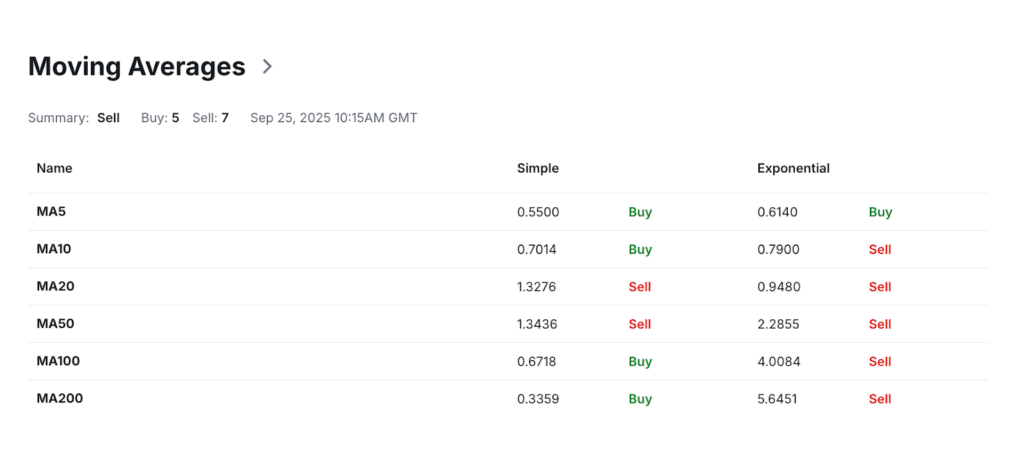Click MA20 simple value 1.3276
The height and width of the screenshot is (458, 1024).
pyautogui.click(x=537, y=287)
